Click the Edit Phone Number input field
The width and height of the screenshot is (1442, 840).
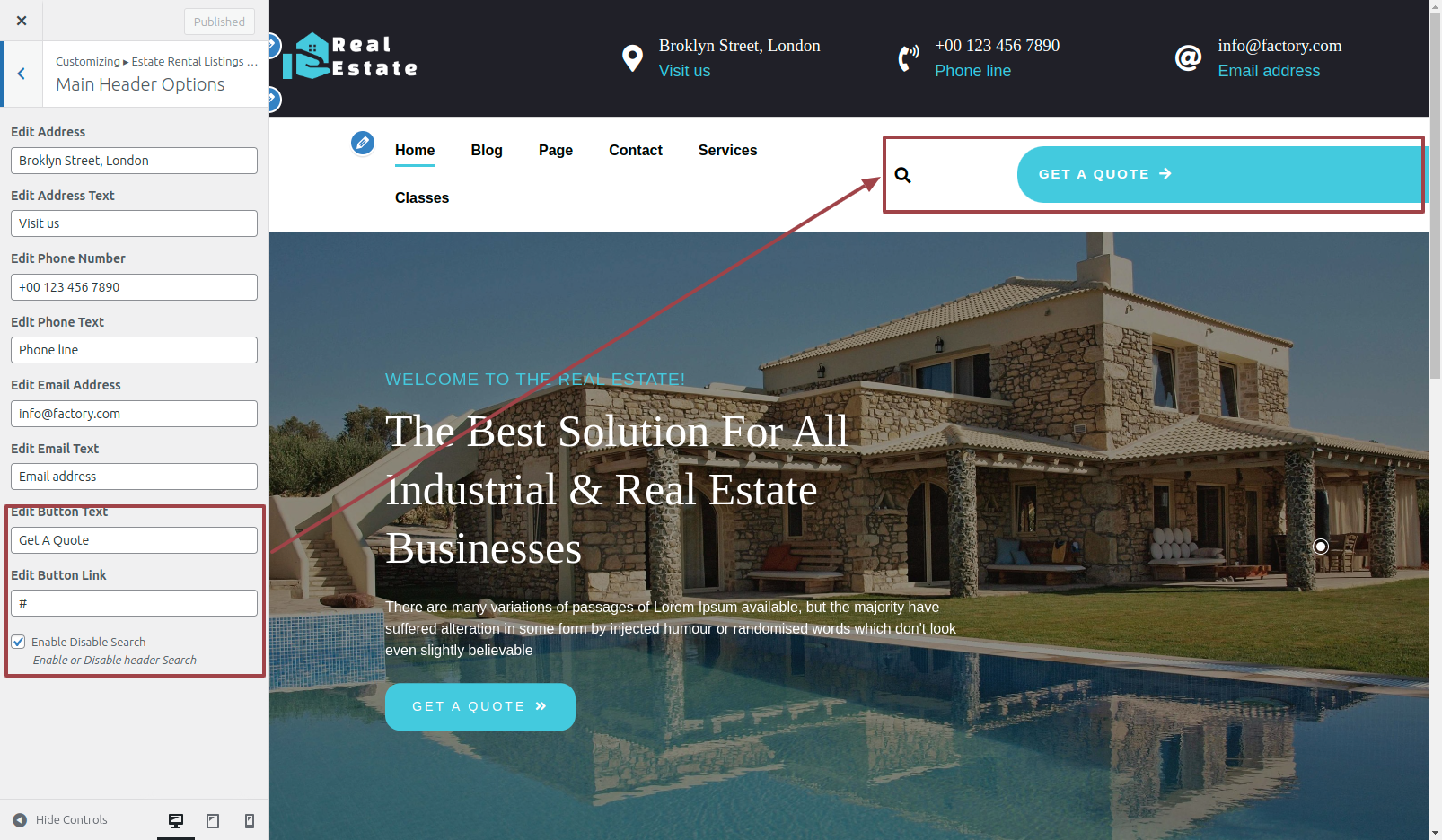point(134,287)
